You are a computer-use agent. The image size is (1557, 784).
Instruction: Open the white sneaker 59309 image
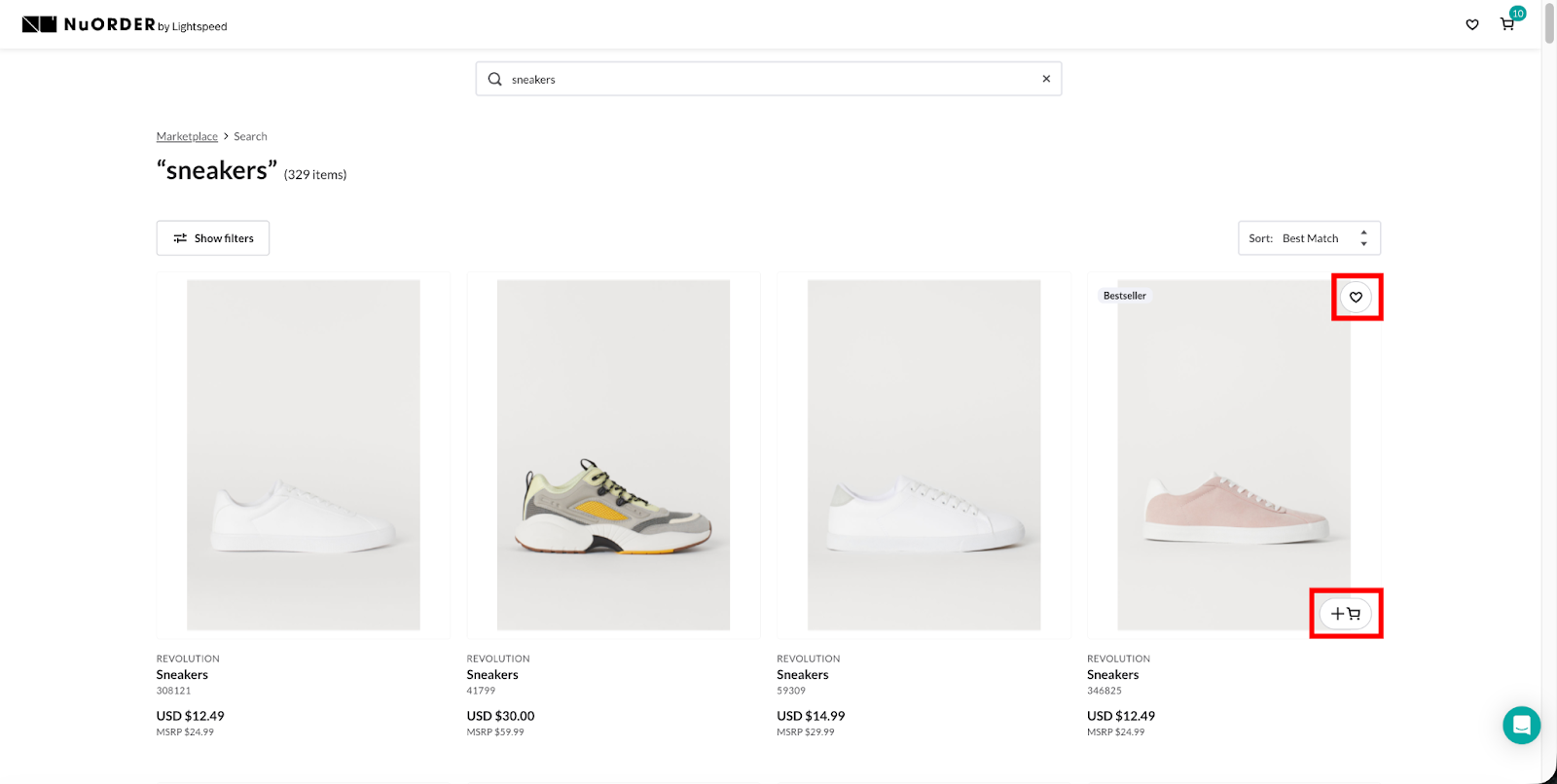coord(923,455)
